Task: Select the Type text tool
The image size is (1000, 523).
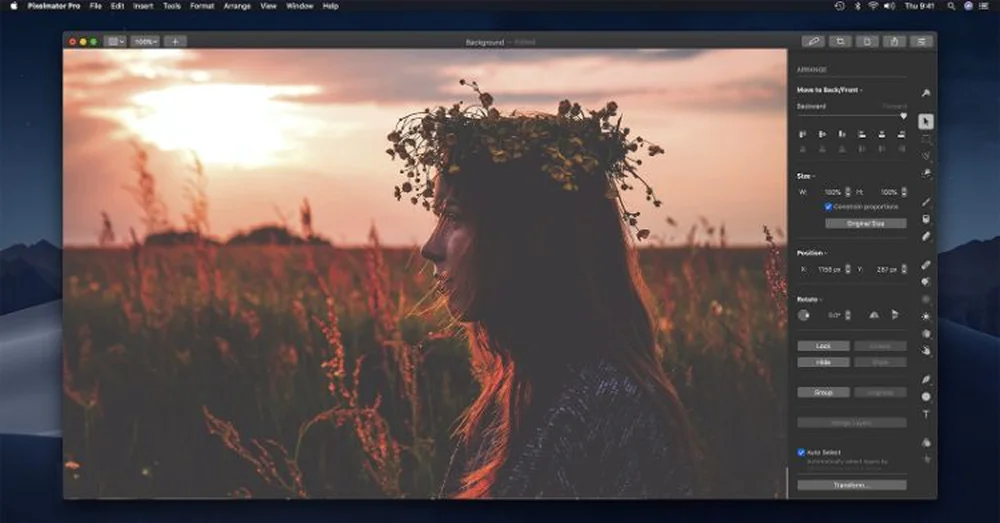Action: click(x=925, y=414)
